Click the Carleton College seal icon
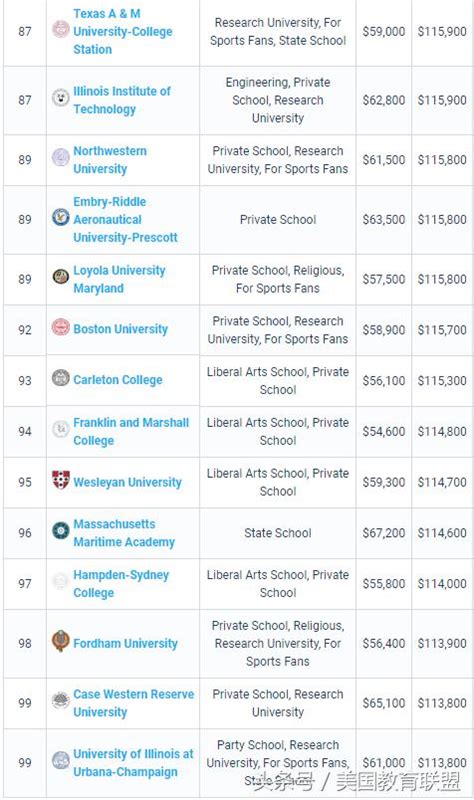474x800 pixels. coord(61,378)
